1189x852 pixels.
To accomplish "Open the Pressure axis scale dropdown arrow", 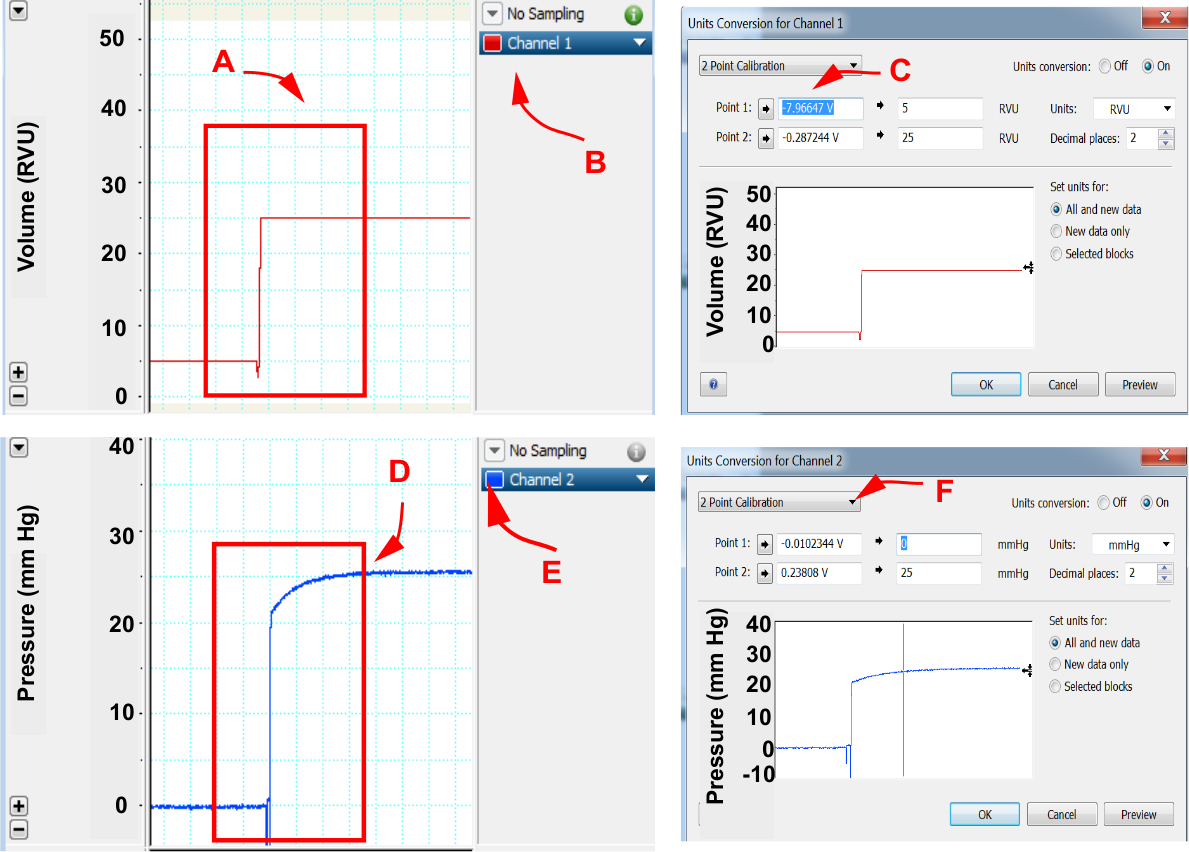I will click(19, 447).
